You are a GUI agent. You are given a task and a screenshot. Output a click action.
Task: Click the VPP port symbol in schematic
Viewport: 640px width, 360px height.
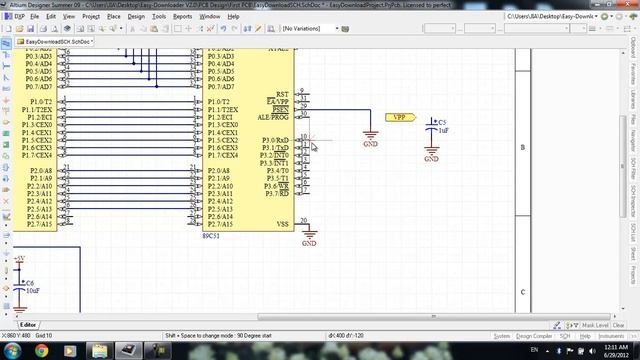[x=400, y=118]
